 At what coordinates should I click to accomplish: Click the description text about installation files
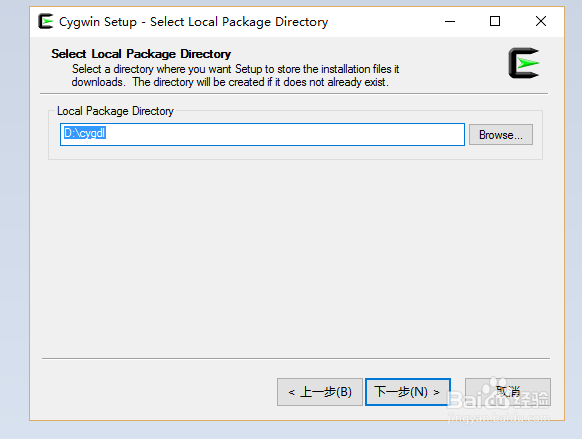[x=235, y=75]
